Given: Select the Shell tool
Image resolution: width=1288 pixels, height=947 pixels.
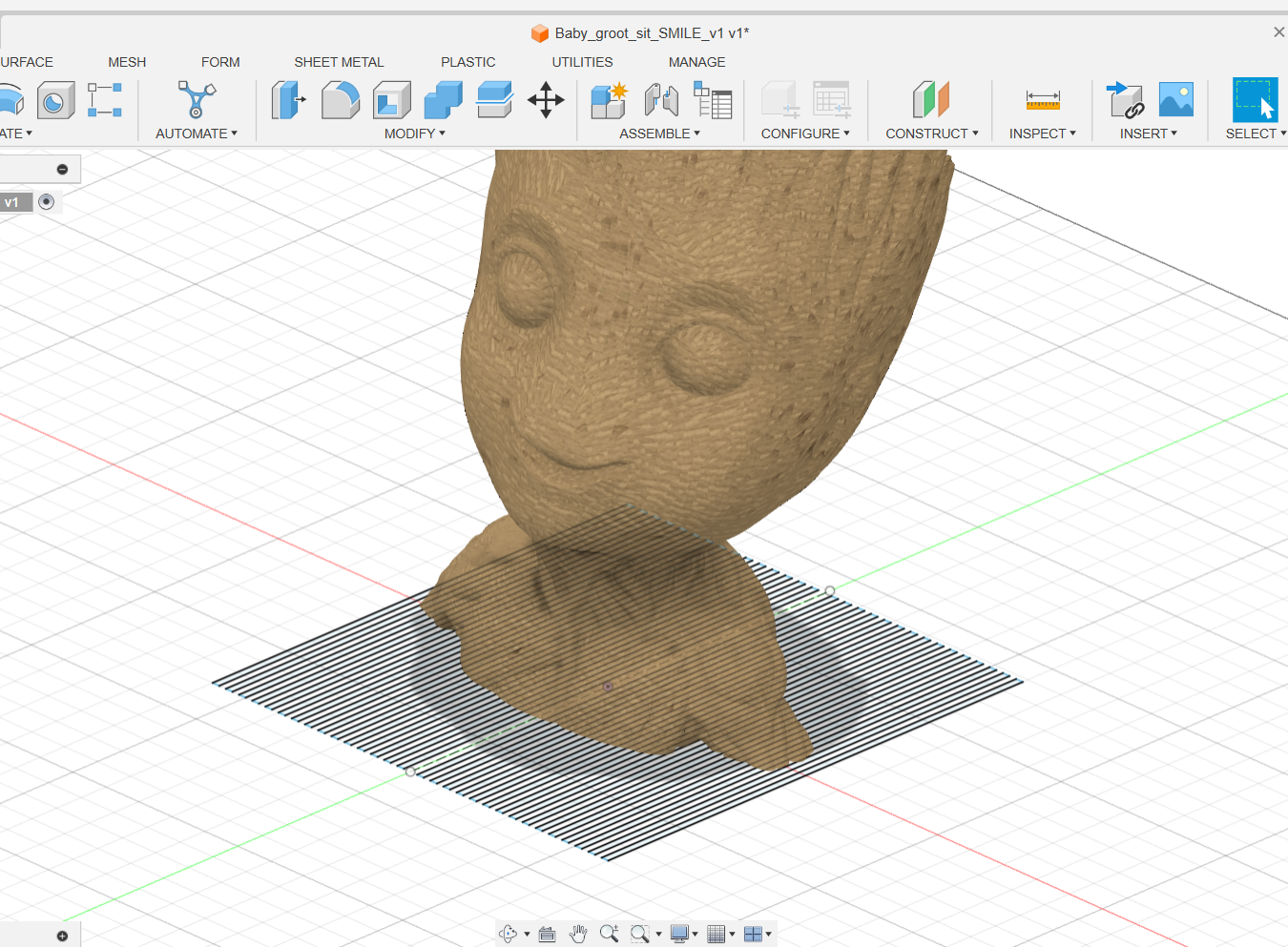Looking at the screenshot, I should pos(391,100).
